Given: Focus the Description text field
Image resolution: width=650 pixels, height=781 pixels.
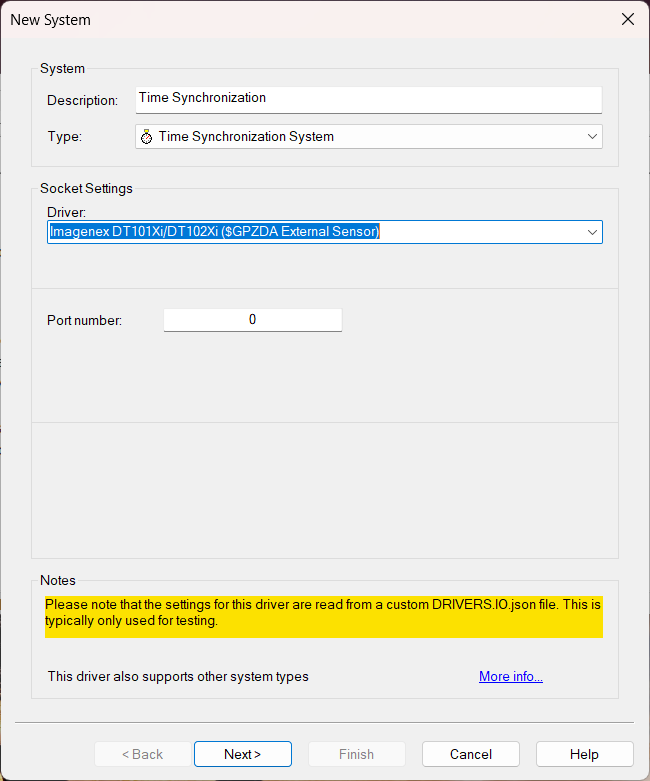Looking at the screenshot, I should [368, 99].
